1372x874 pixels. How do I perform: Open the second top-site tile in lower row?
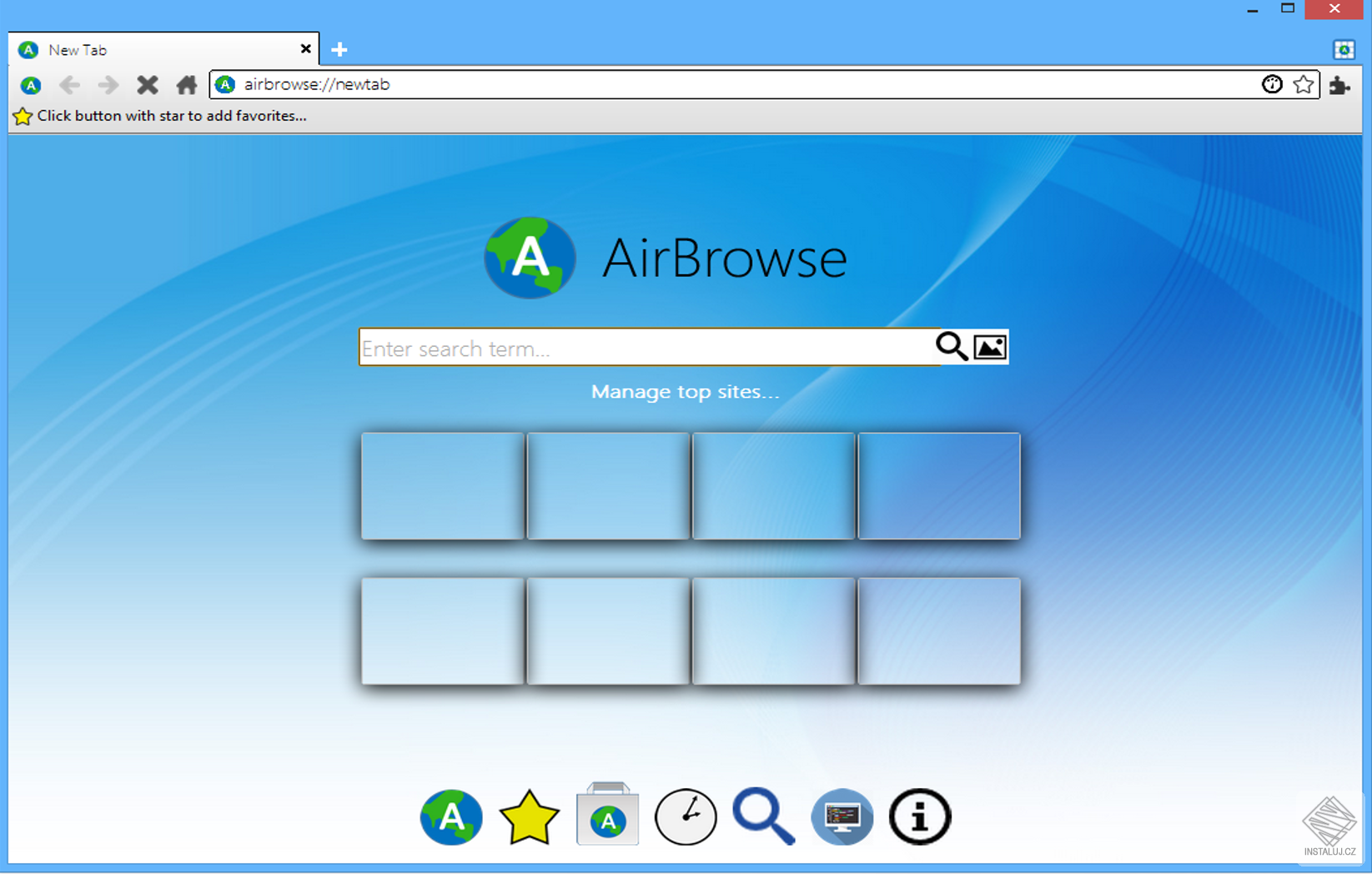point(608,631)
